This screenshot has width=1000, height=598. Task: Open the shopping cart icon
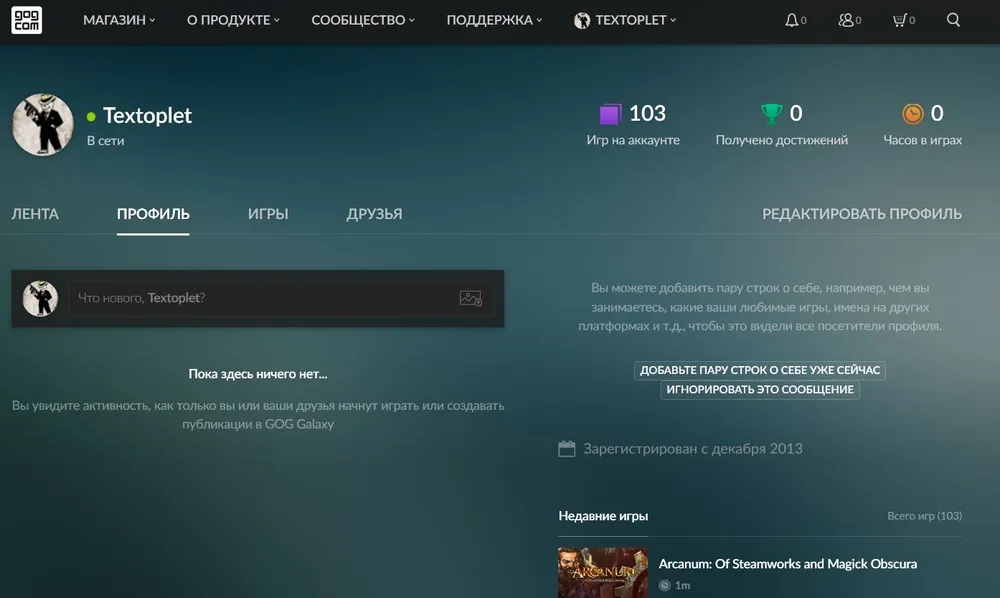click(899, 20)
